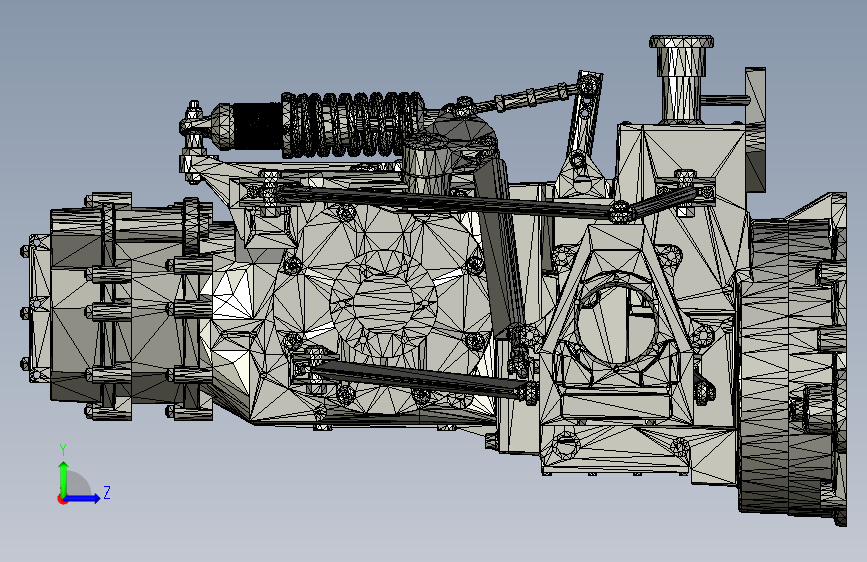
Task: Select the knurled filler cap at the model top
Action: (681, 42)
